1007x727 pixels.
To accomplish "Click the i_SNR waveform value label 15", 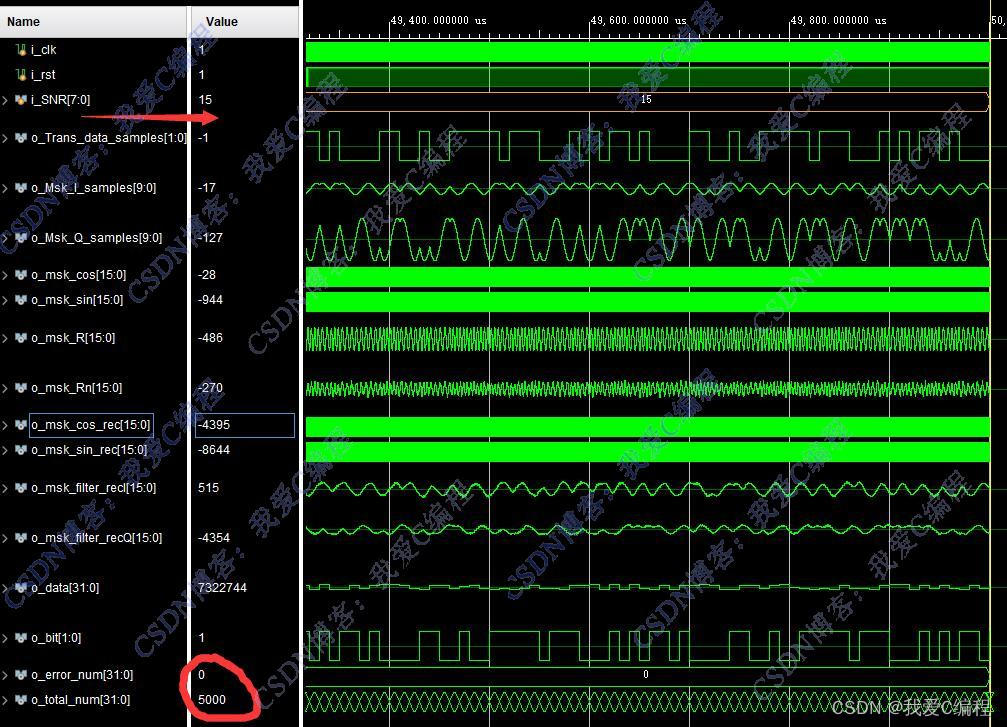I will point(646,100).
